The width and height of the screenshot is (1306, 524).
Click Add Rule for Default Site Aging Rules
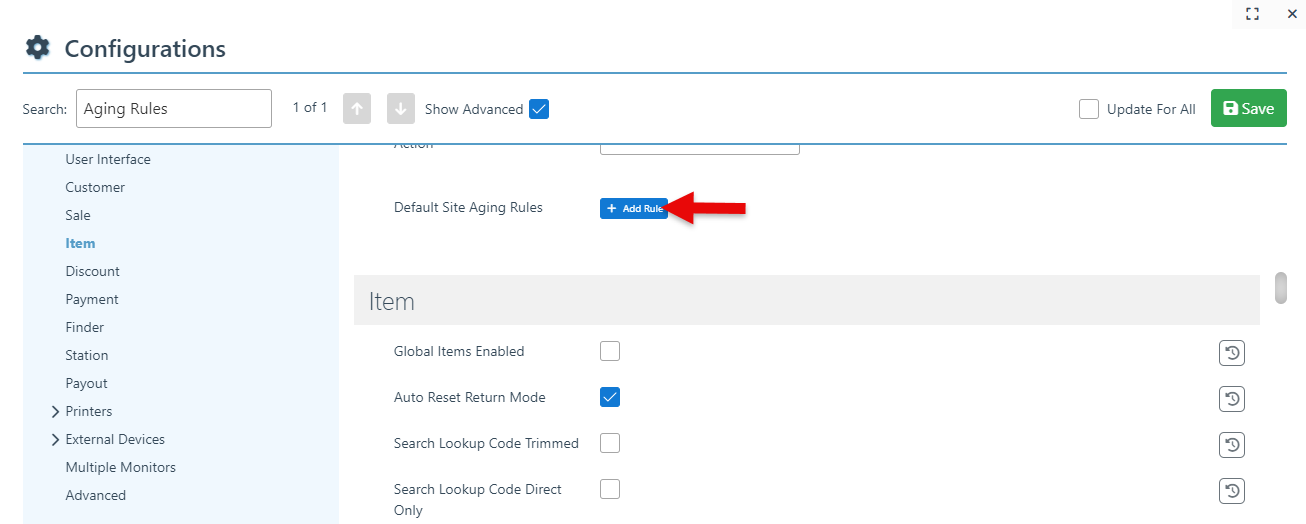pyautogui.click(x=633, y=208)
